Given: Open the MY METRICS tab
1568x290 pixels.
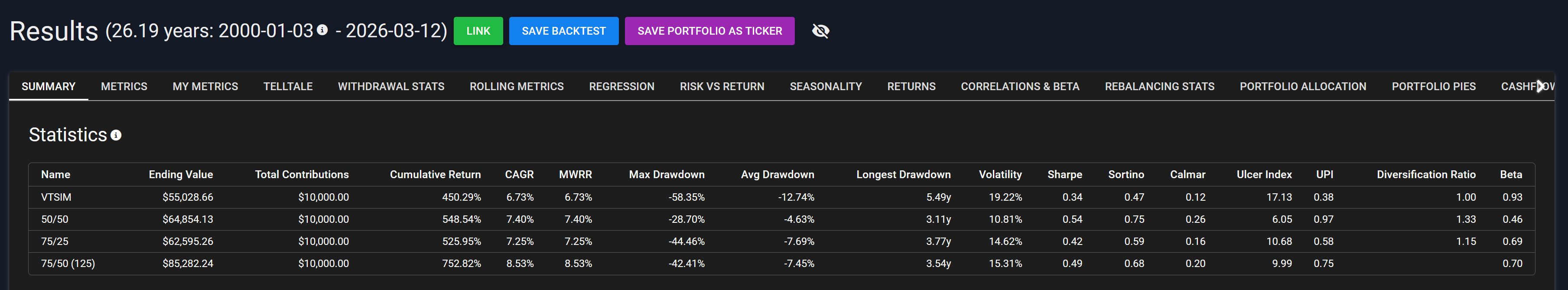Looking at the screenshot, I should click(205, 87).
